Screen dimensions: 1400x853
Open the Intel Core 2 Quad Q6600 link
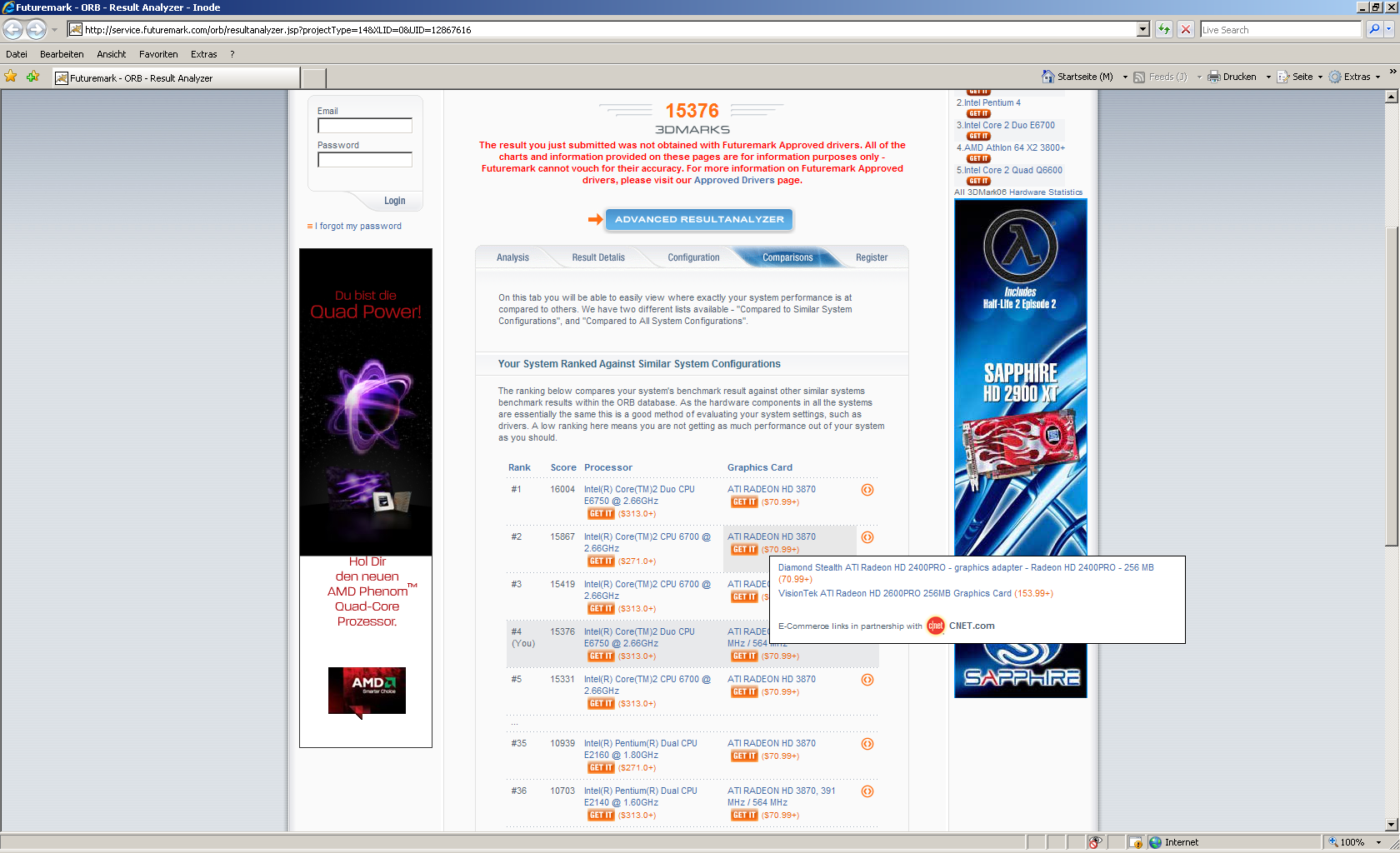pos(1012,170)
